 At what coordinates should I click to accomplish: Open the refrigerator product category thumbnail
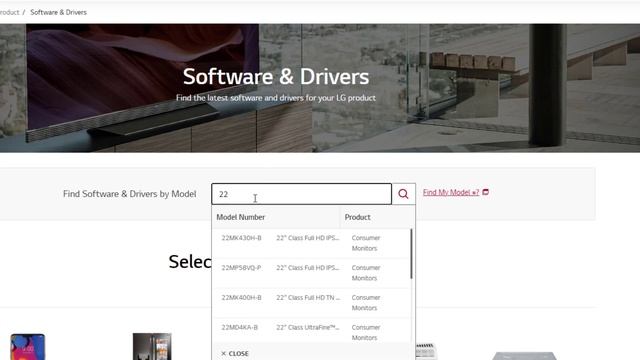click(x=152, y=347)
